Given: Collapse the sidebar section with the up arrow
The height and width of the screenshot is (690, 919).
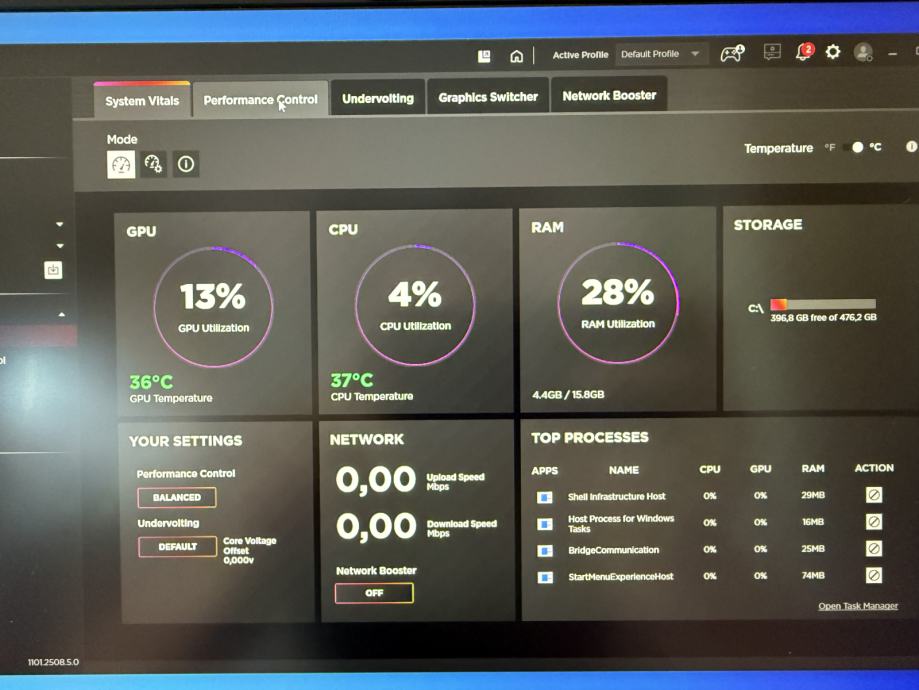Looking at the screenshot, I should point(60,314).
